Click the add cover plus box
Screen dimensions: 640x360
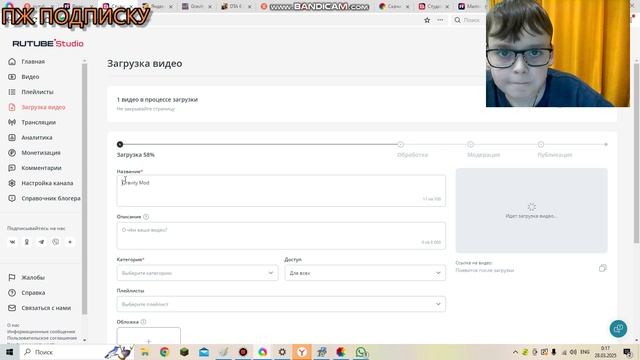coord(149,336)
